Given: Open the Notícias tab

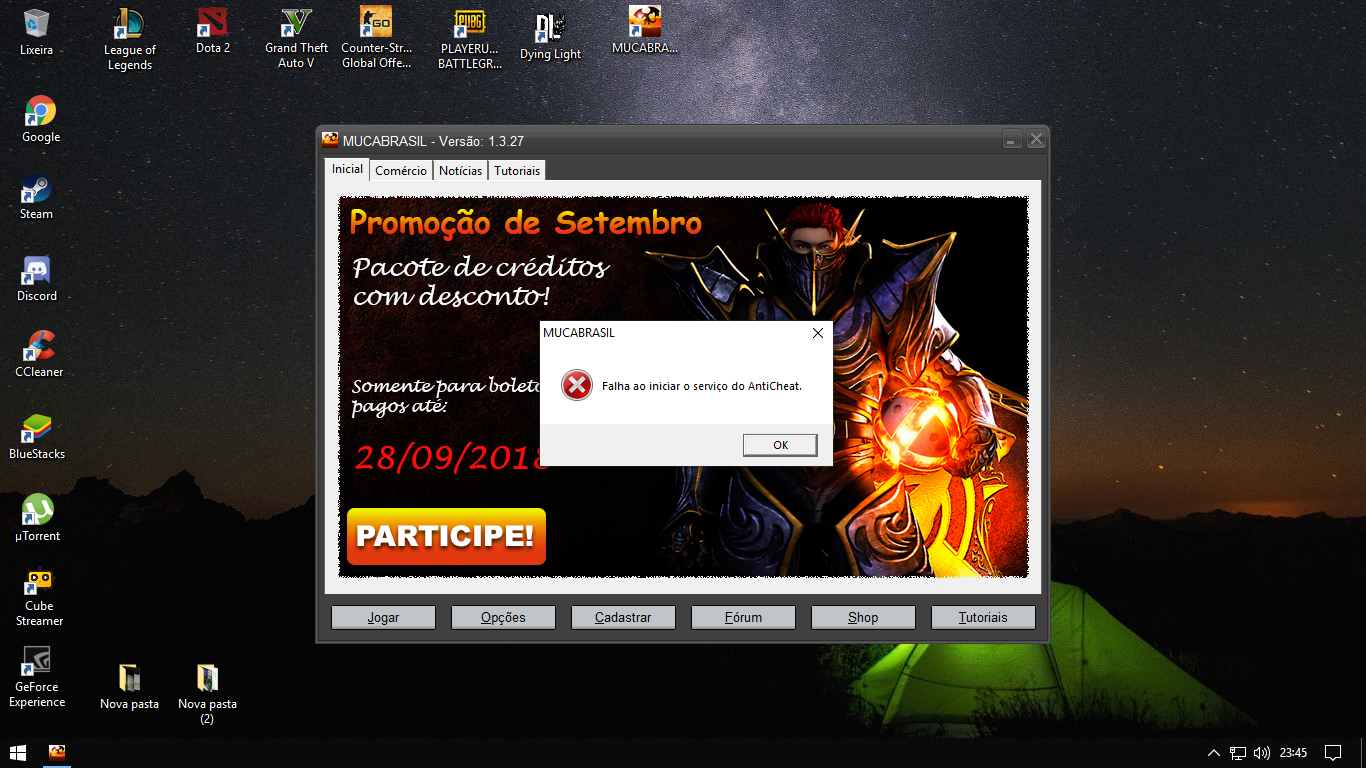Looking at the screenshot, I should tap(460, 171).
